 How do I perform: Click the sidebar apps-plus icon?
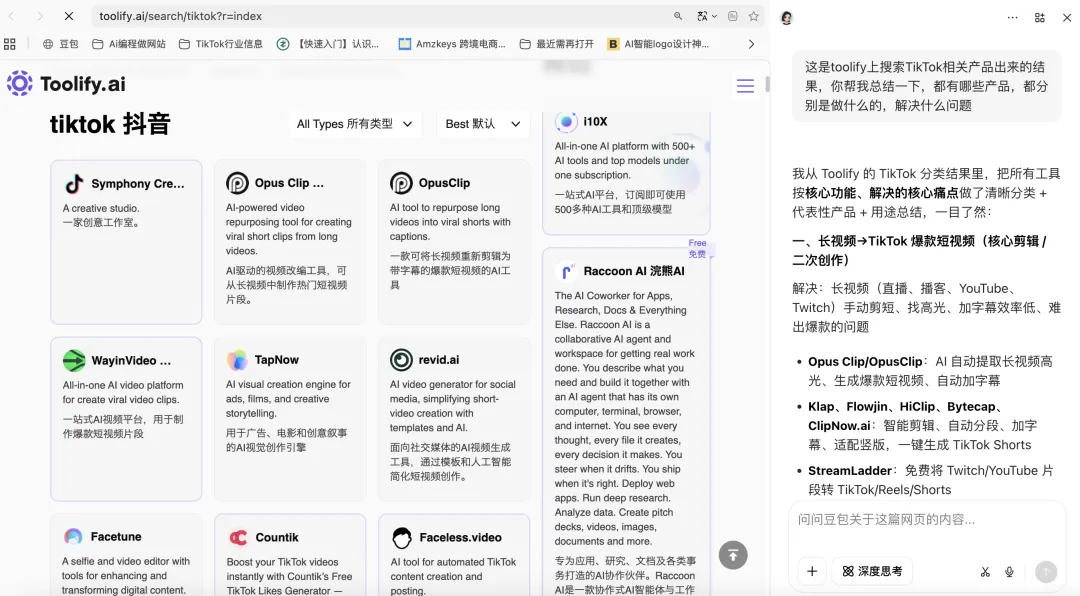click(1039, 18)
